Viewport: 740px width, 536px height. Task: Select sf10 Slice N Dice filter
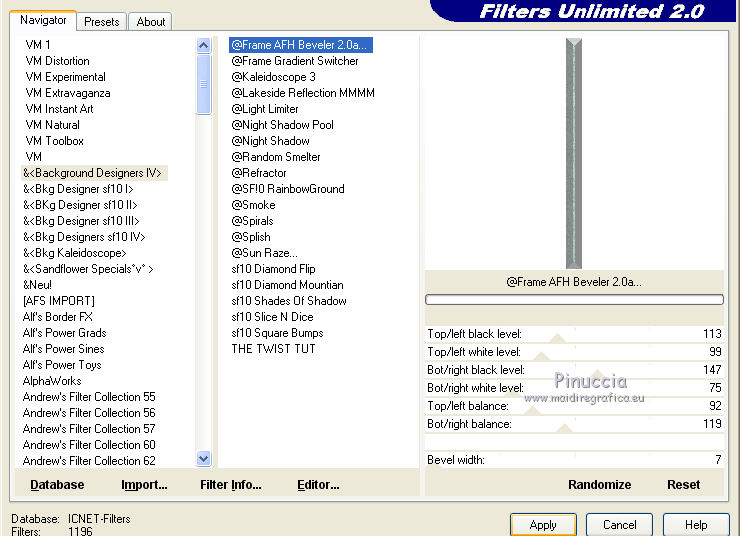[272, 318]
